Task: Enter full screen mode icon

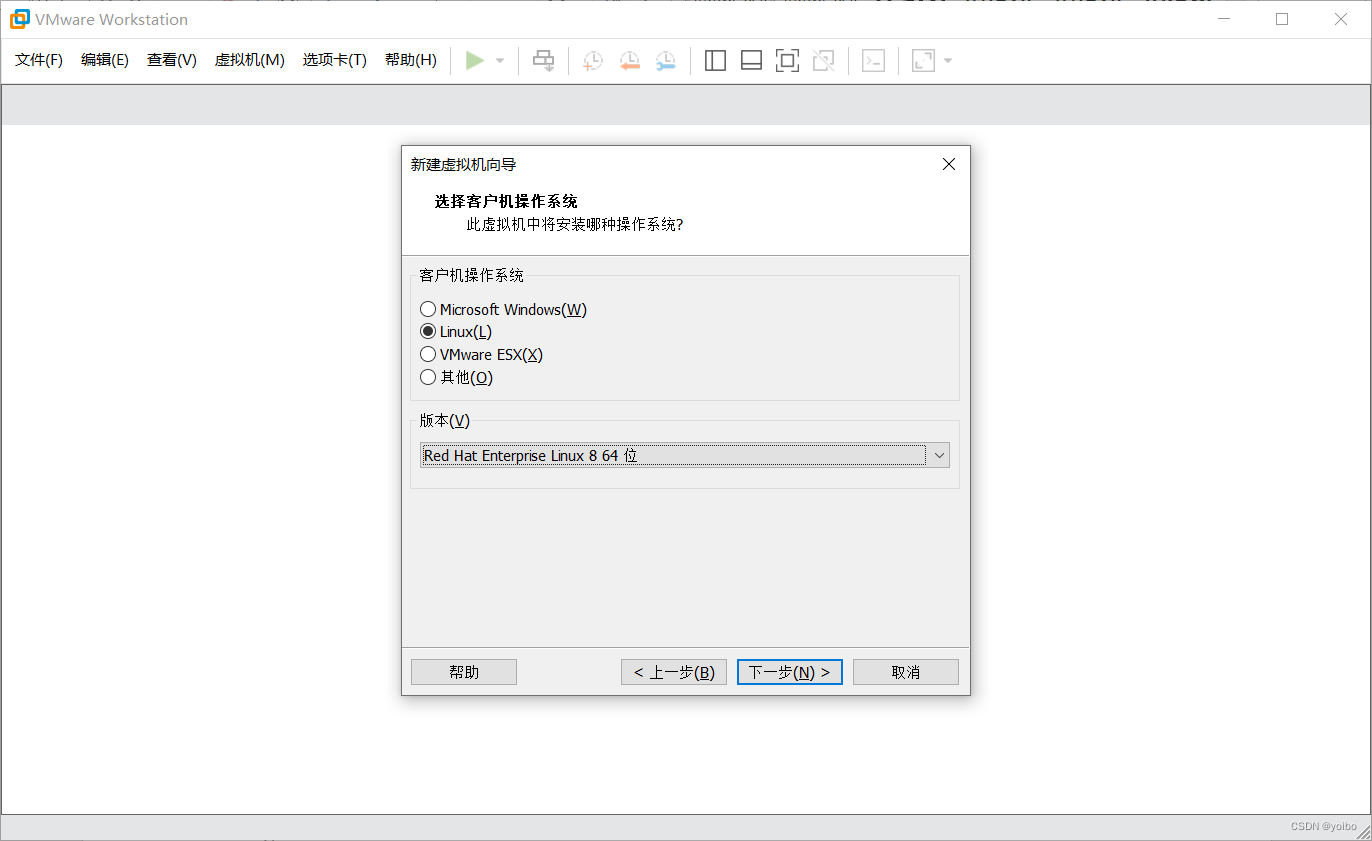Action: pos(787,61)
